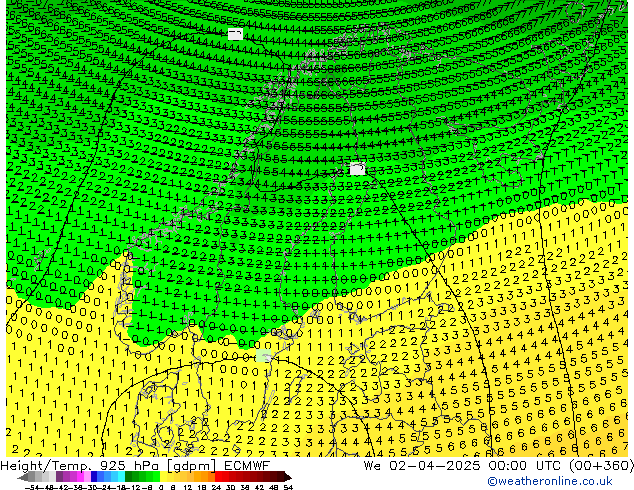Select the '02-04-2025' forecast date

coord(435,466)
